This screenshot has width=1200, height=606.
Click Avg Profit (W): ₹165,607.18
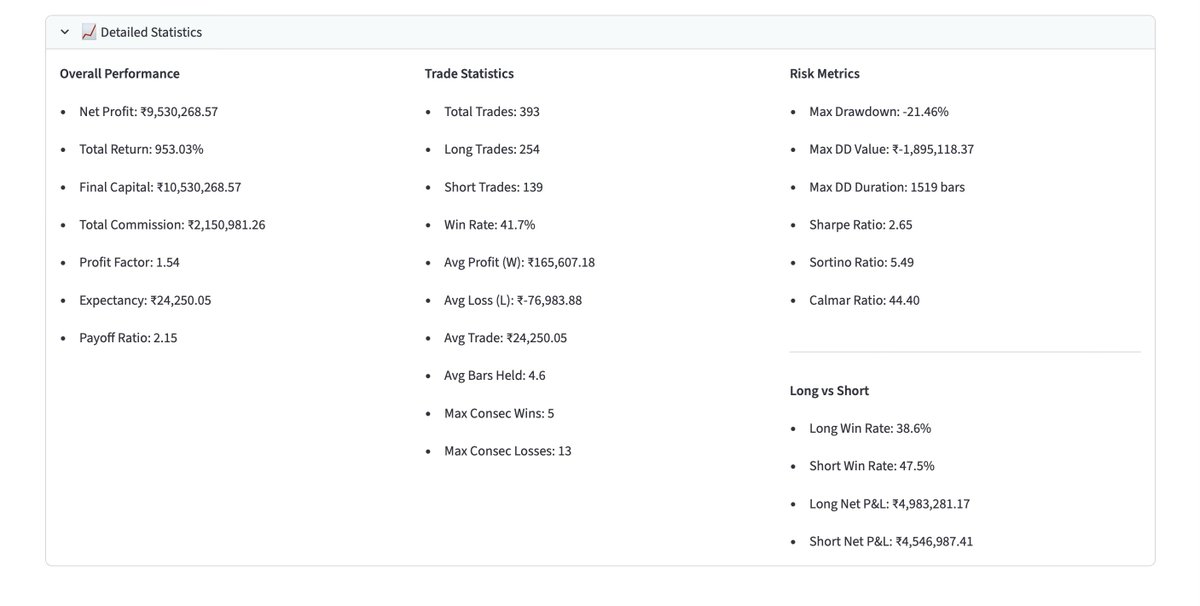[520, 262]
